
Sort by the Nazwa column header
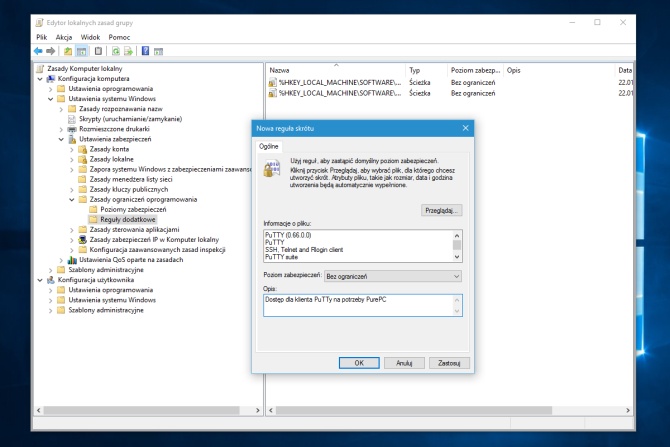(335, 70)
